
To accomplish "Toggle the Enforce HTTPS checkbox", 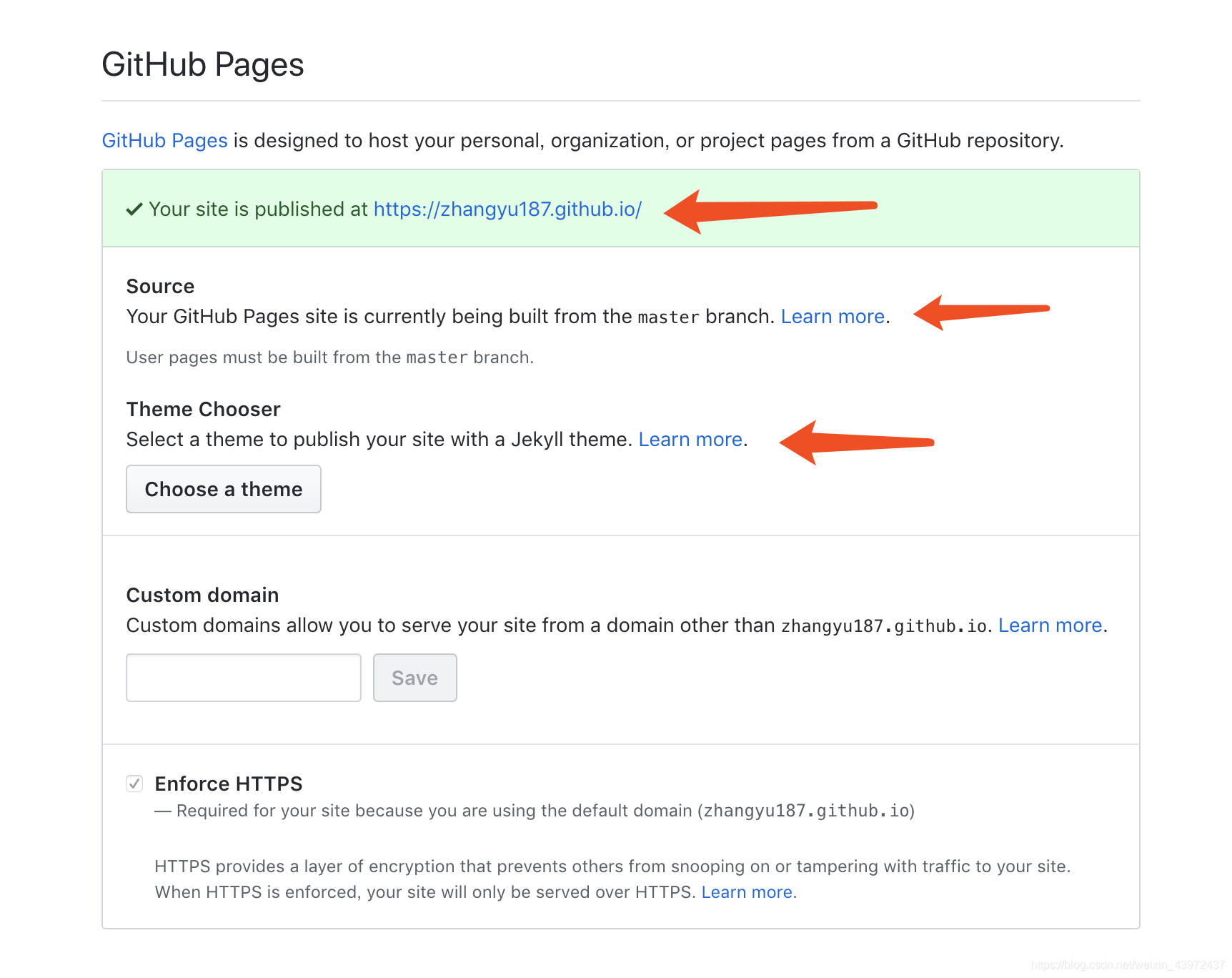I will (134, 784).
